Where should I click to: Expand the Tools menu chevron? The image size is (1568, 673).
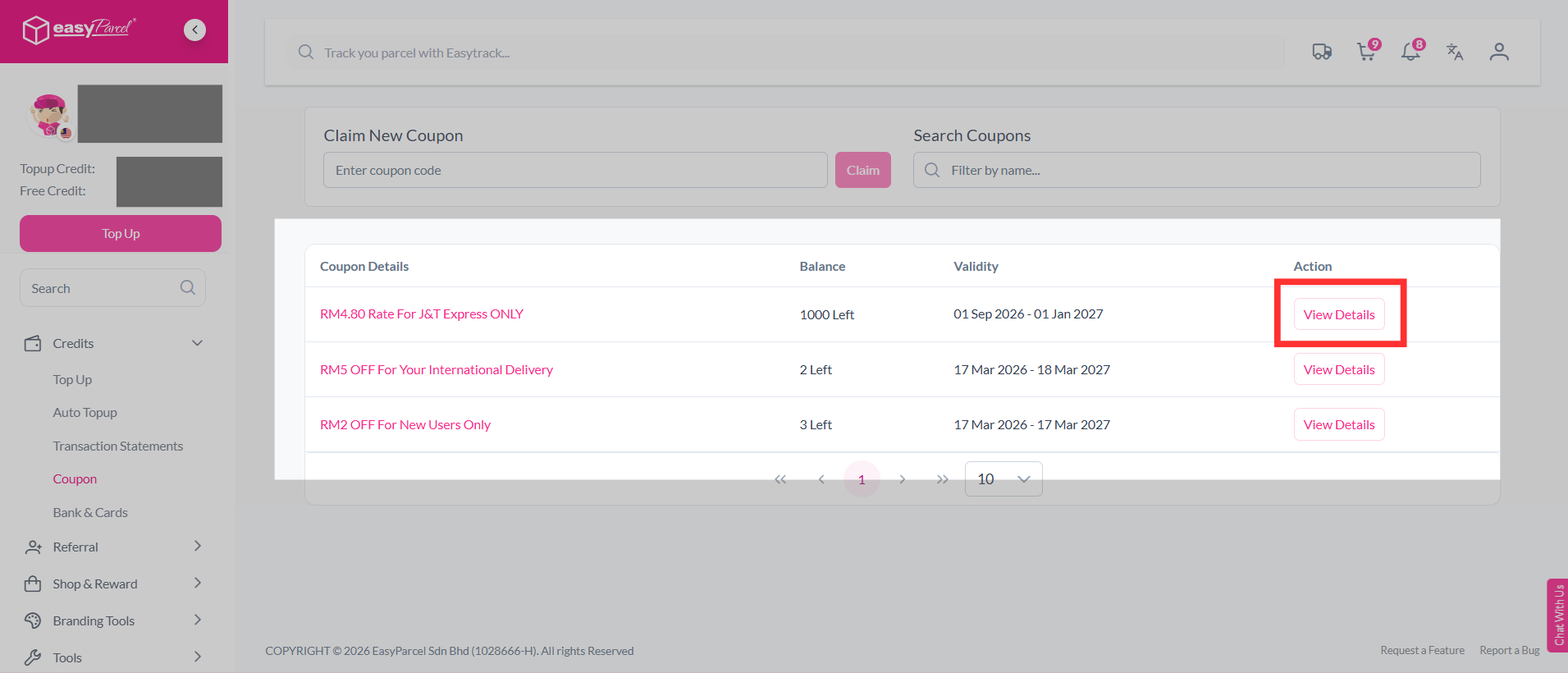click(197, 657)
